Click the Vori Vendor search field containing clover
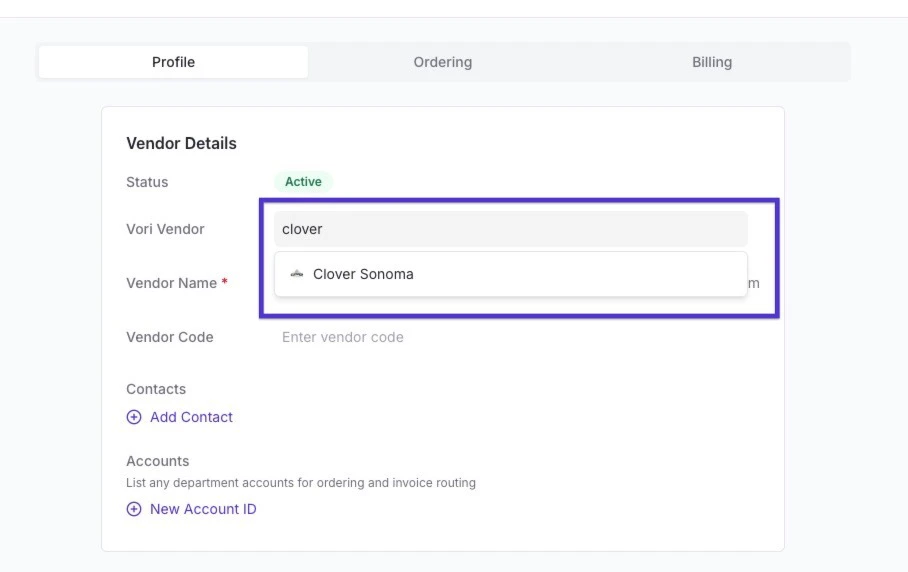The image size is (908, 572). [511, 229]
